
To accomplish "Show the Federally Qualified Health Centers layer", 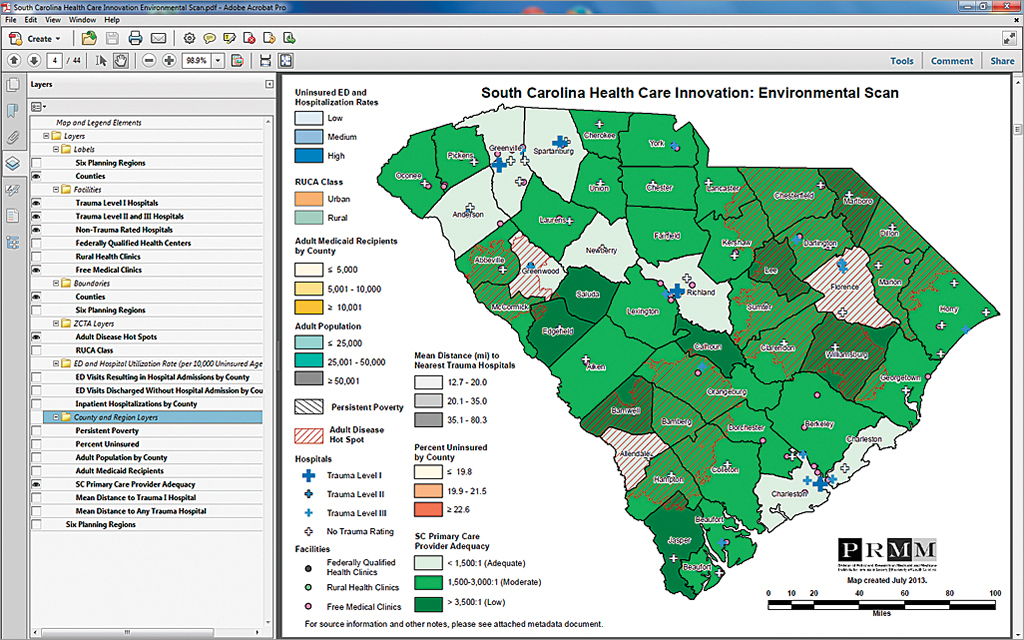I will pos(37,243).
